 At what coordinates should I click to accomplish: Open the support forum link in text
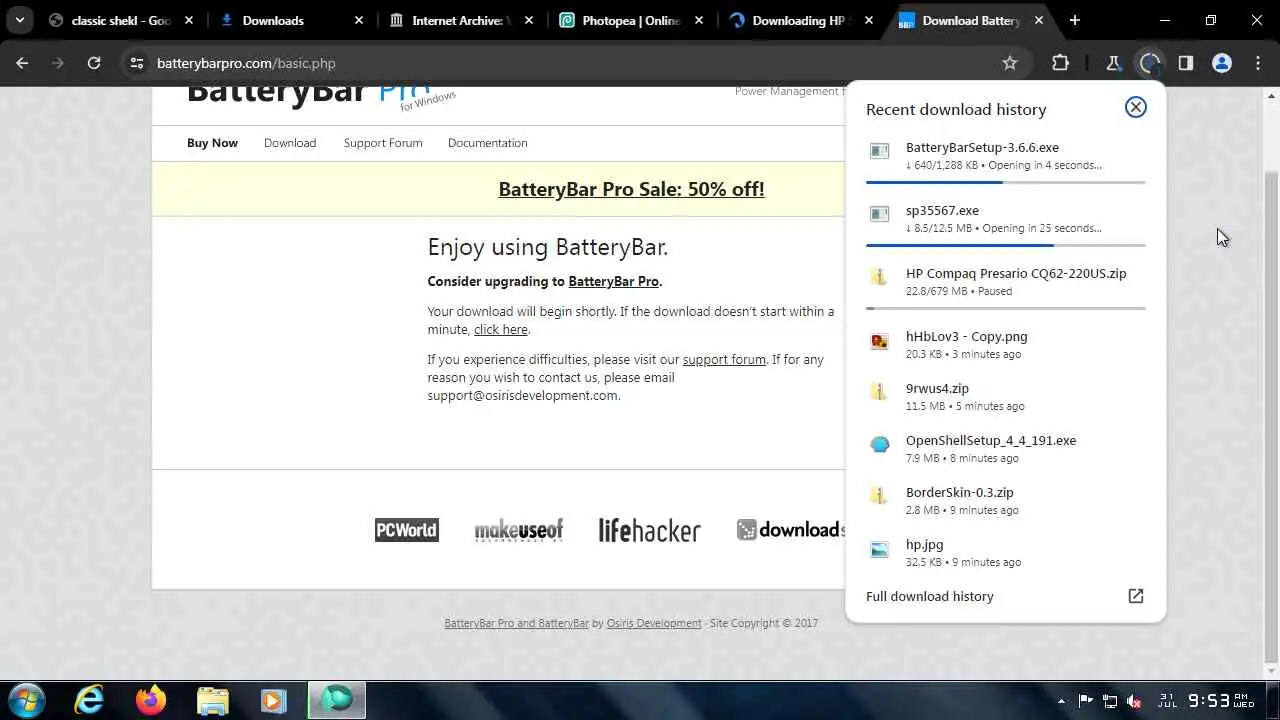point(724,359)
